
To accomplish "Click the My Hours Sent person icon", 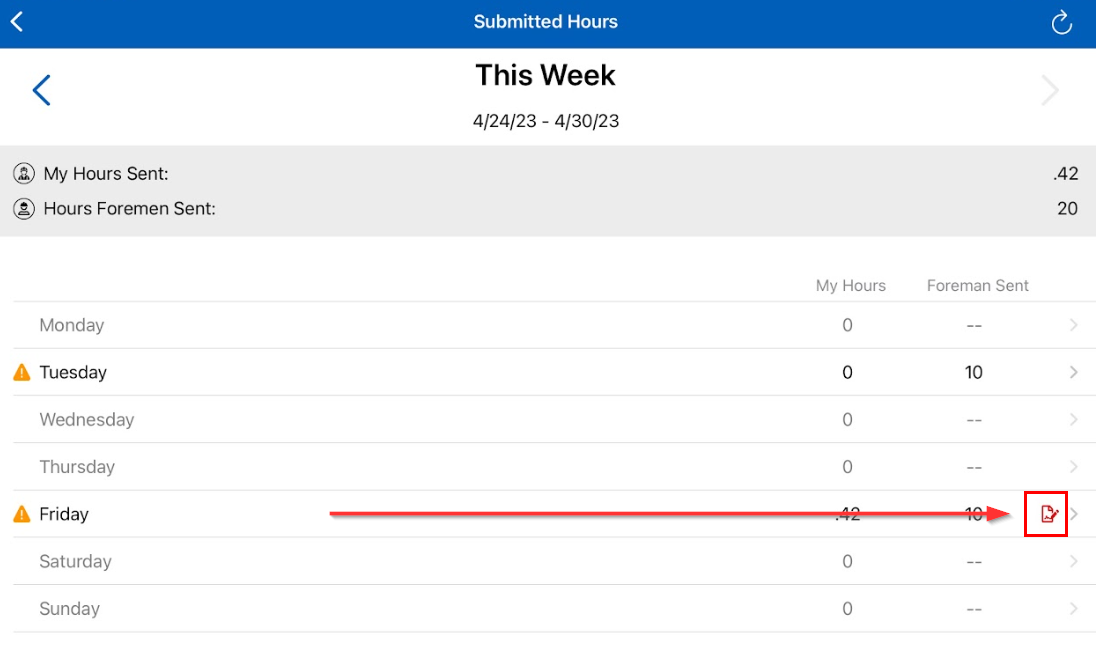I will point(24,174).
